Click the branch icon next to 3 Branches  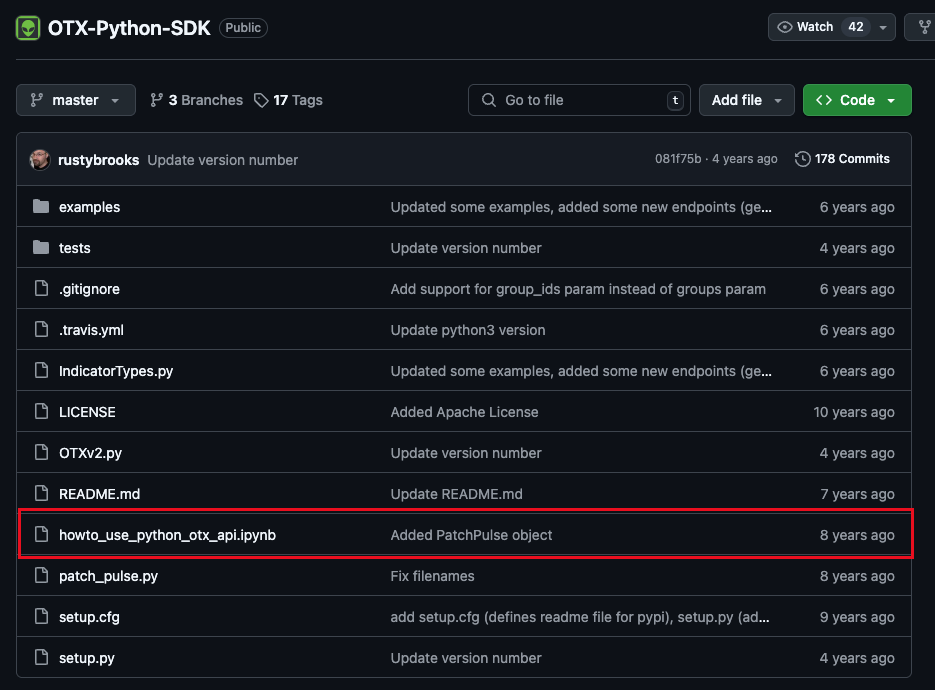pos(156,100)
